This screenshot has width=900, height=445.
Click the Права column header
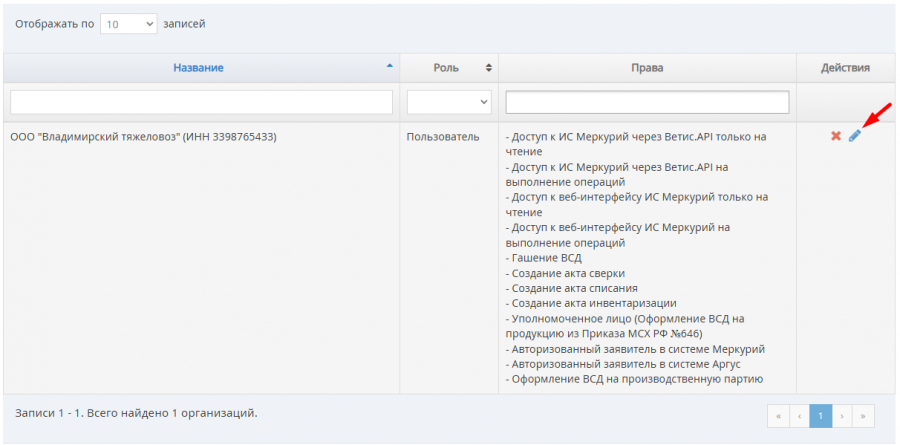click(647, 68)
